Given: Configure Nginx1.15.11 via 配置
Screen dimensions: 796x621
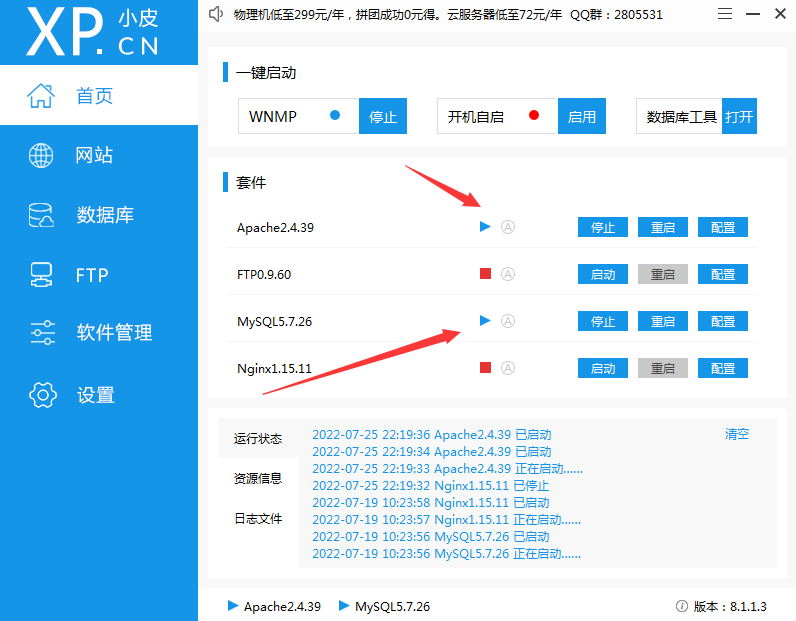Looking at the screenshot, I should click(x=723, y=368).
